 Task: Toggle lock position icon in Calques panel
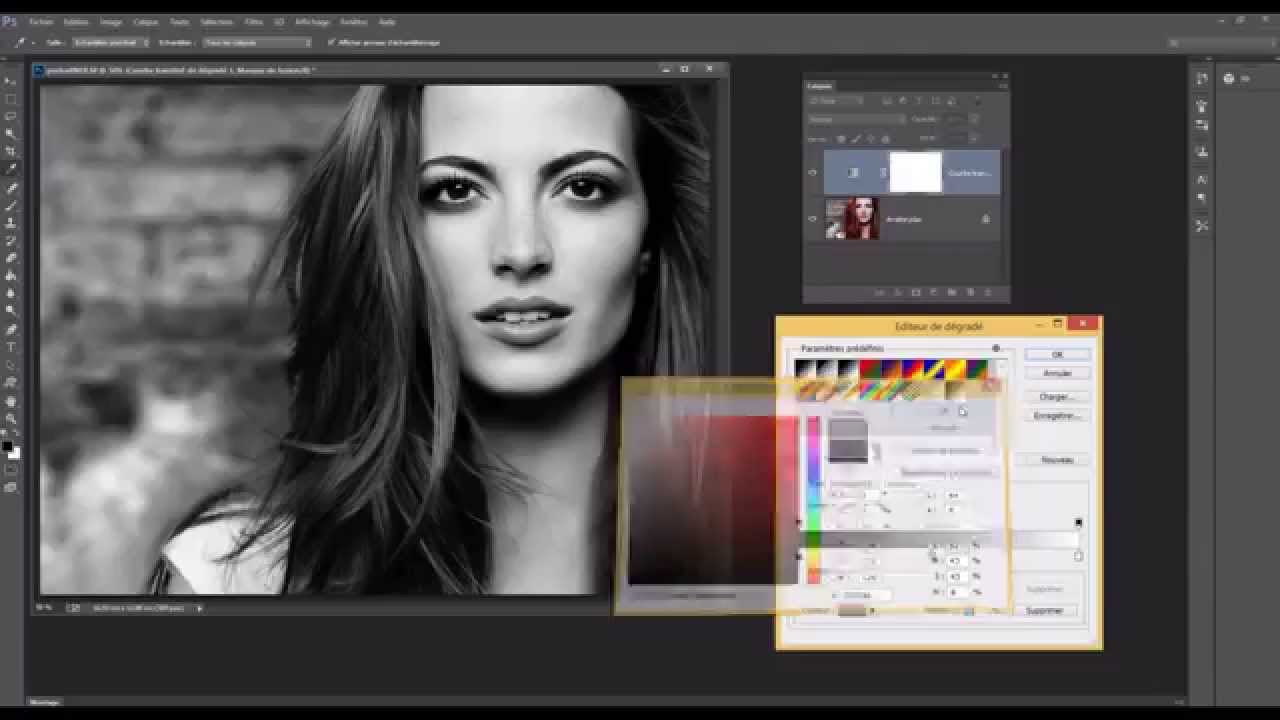pos(869,138)
